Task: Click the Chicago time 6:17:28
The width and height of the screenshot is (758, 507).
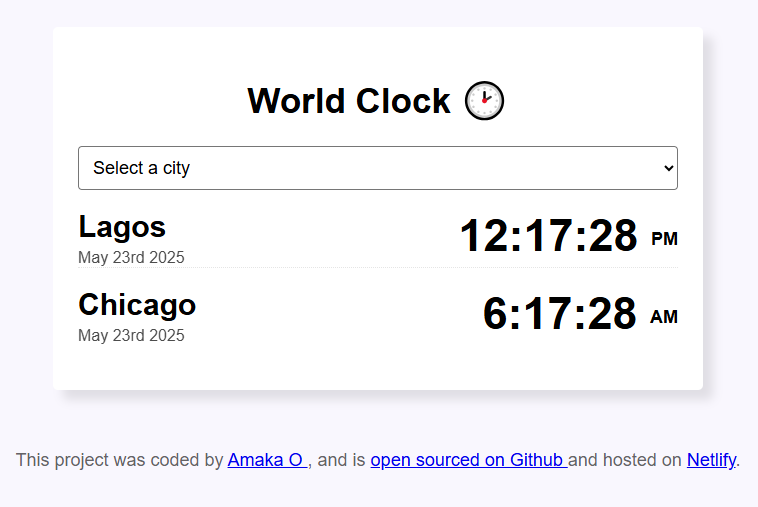Action: [x=559, y=314]
